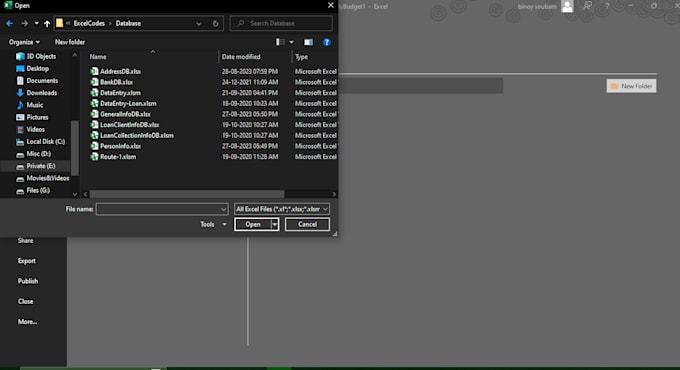Click the change view layout icon
The width and height of the screenshot is (680, 370).
(281, 42)
